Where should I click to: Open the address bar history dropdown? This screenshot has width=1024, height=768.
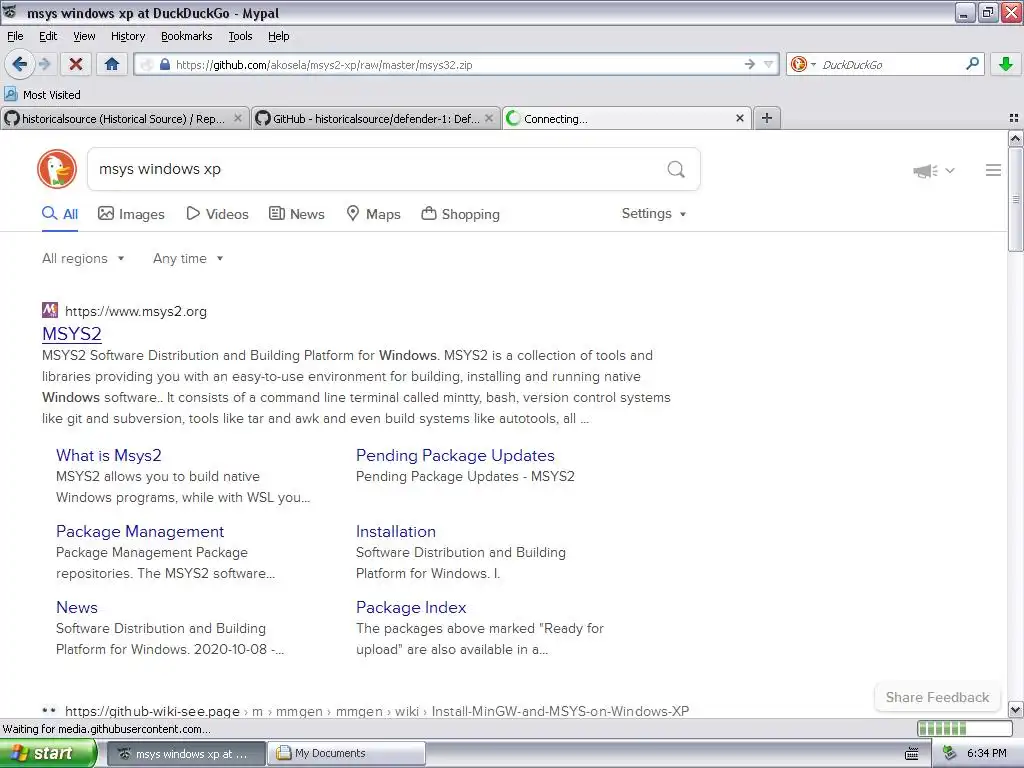point(769,64)
